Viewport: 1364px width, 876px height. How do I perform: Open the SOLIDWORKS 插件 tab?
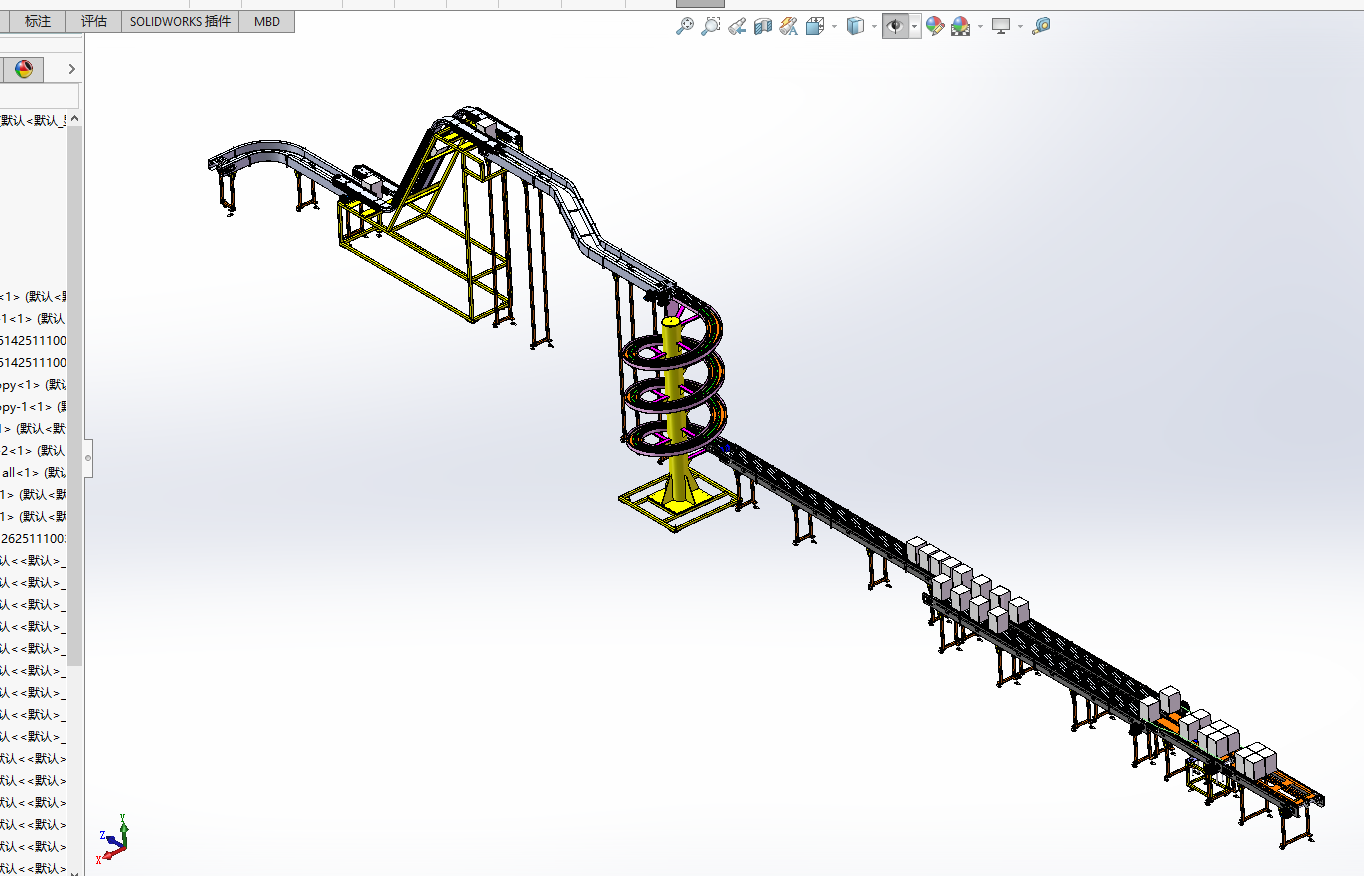click(x=180, y=21)
